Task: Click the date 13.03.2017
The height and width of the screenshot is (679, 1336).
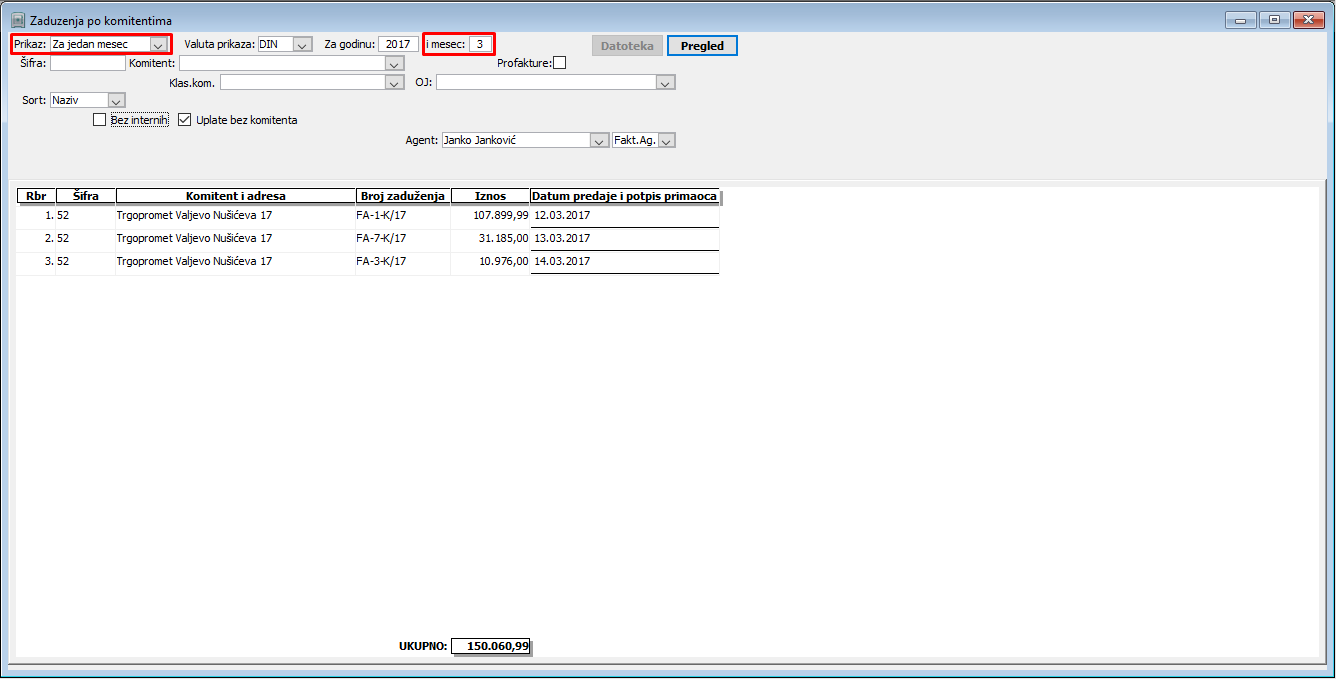Action: click(562, 239)
